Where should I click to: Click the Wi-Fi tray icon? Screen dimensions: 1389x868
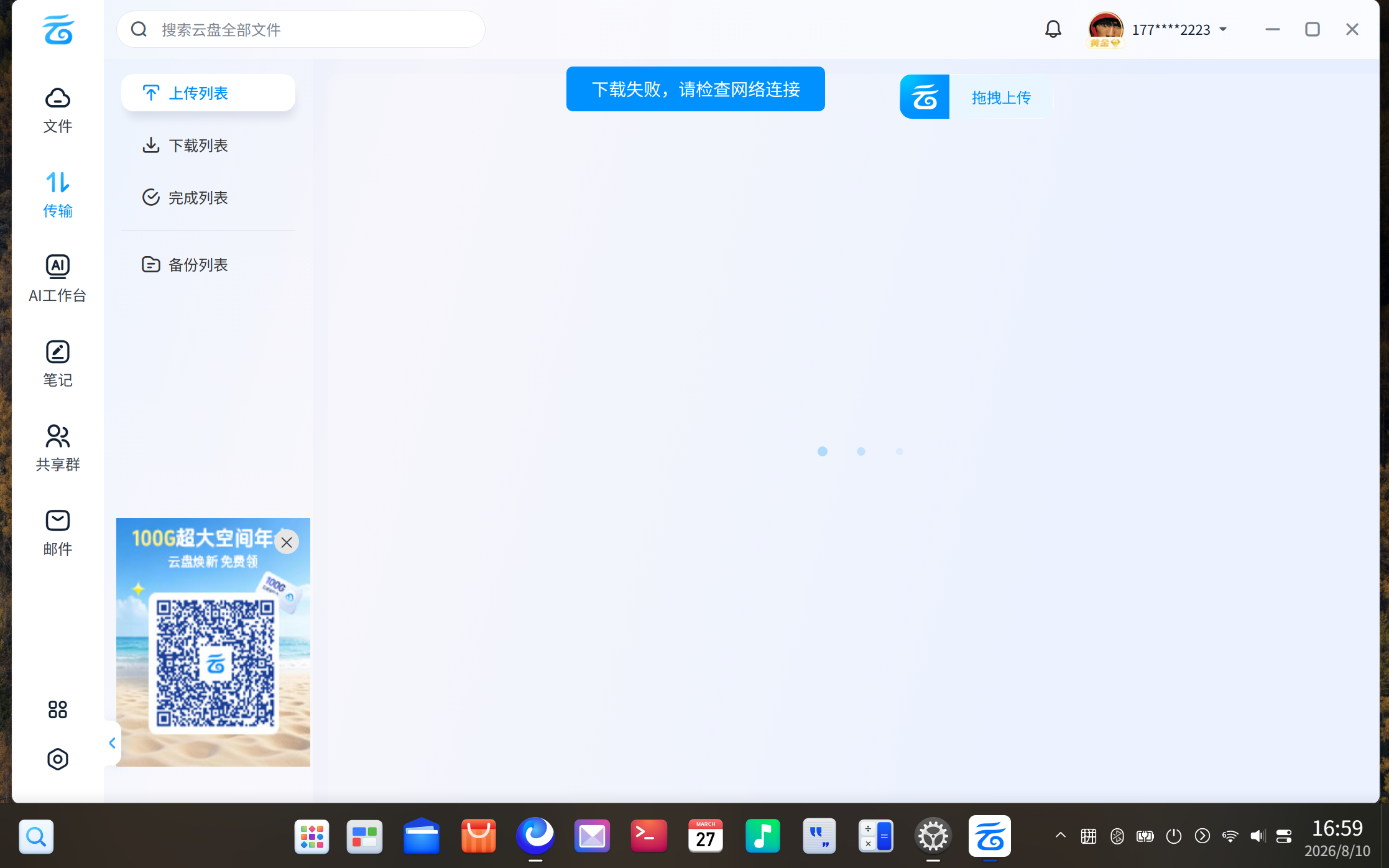(x=1230, y=836)
